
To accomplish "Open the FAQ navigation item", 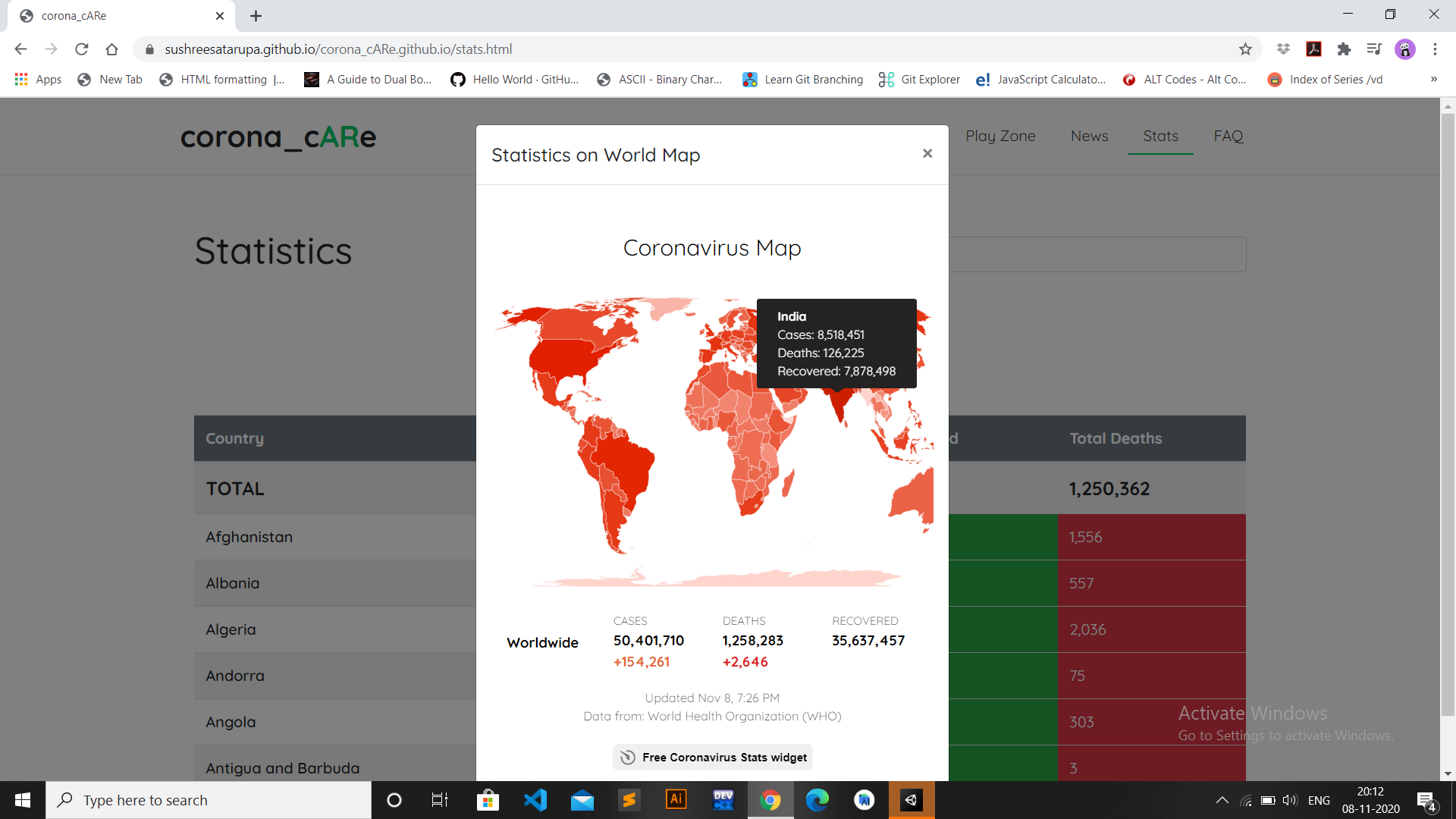I will [1228, 136].
